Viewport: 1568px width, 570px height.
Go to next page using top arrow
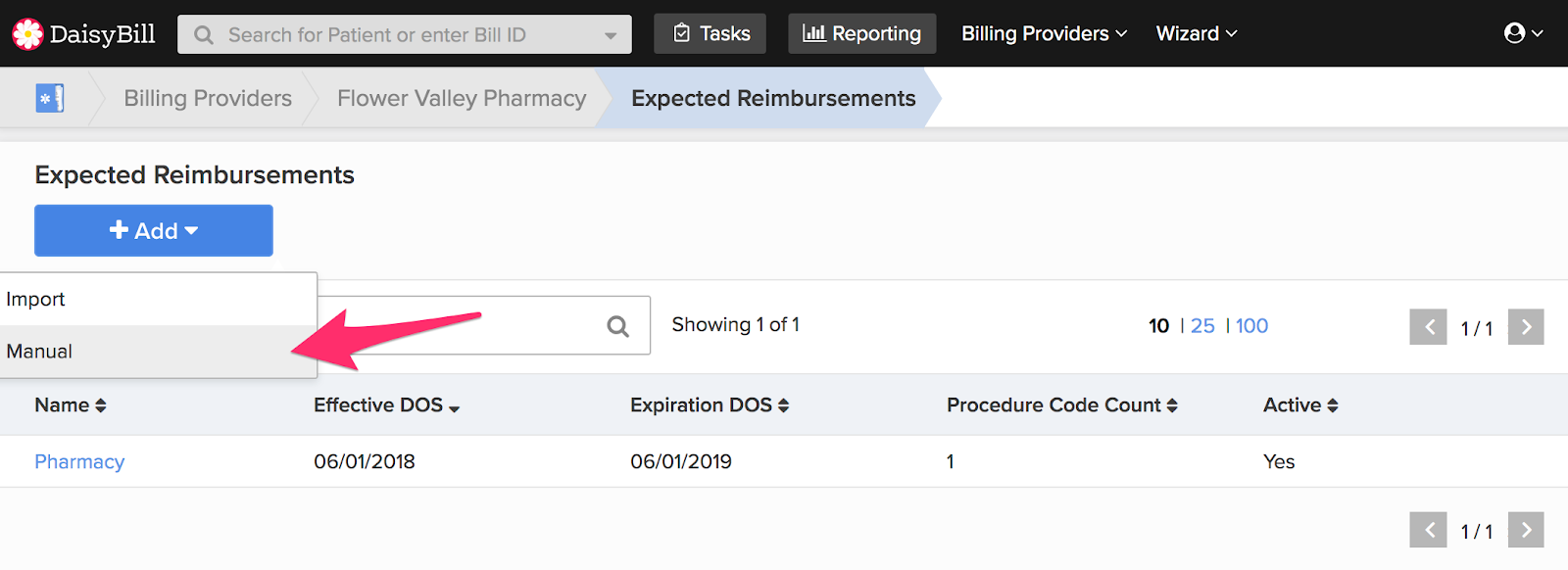[1526, 327]
